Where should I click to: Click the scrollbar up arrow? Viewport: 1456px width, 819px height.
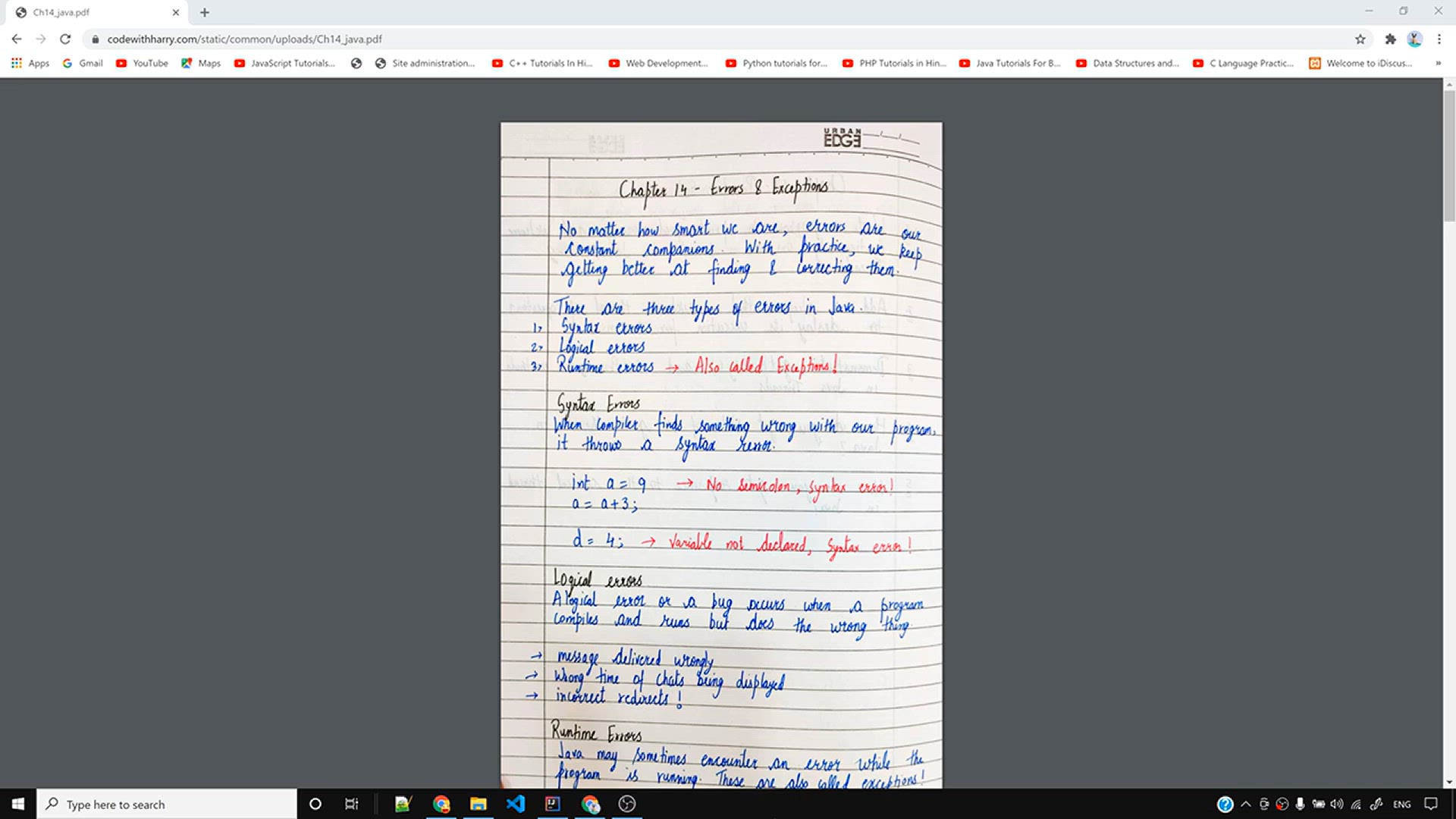point(1449,83)
